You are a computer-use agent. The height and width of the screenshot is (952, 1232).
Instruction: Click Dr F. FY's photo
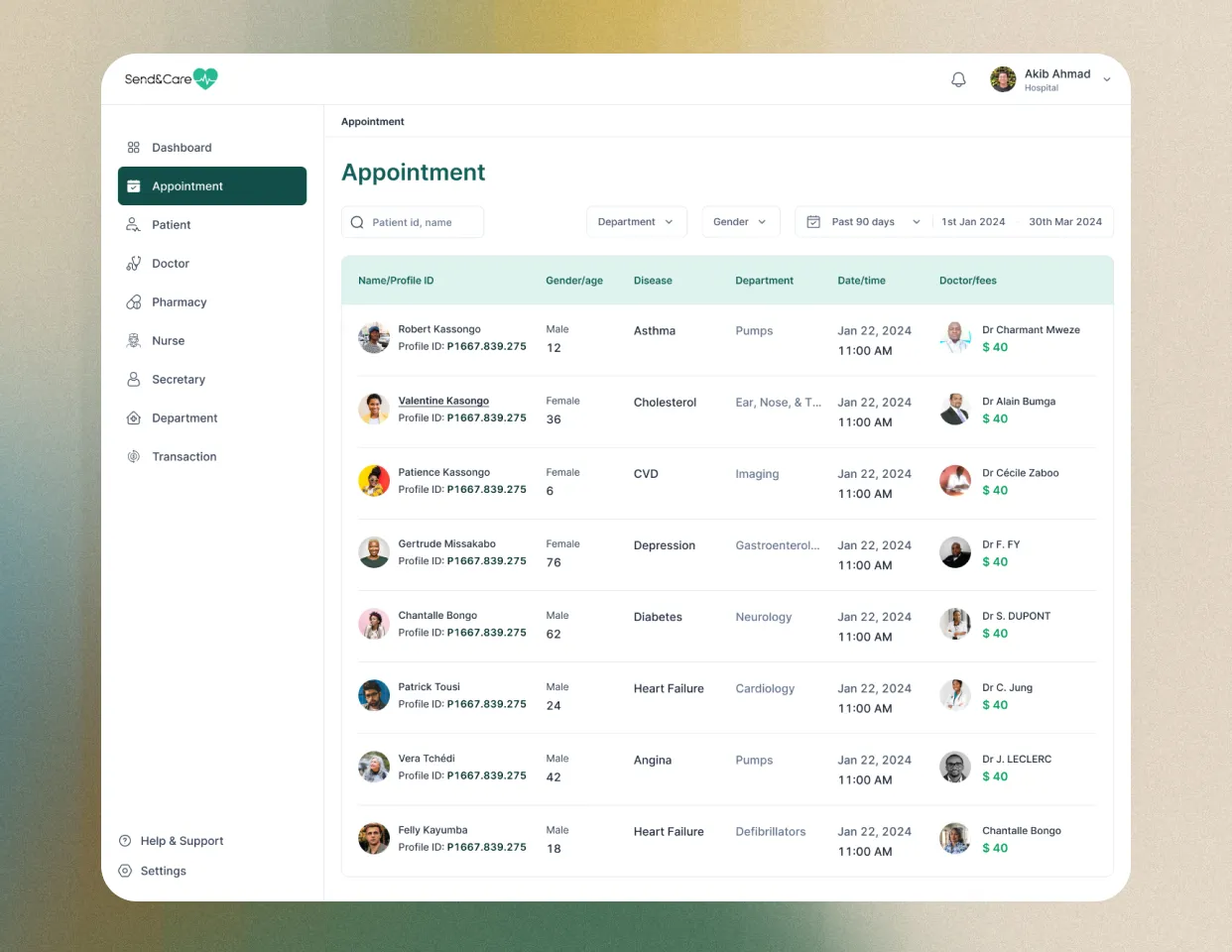click(x=955, y=552)
